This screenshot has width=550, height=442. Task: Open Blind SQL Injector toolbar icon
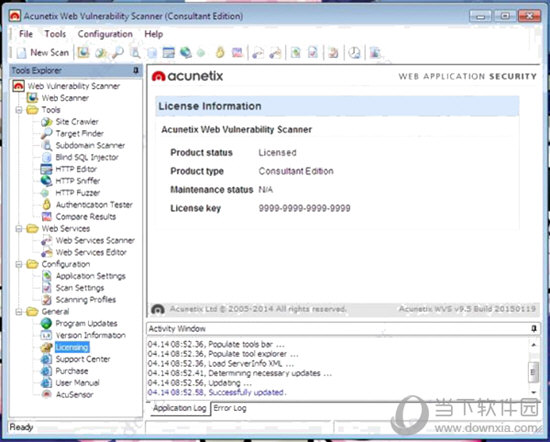click(152, 53)
